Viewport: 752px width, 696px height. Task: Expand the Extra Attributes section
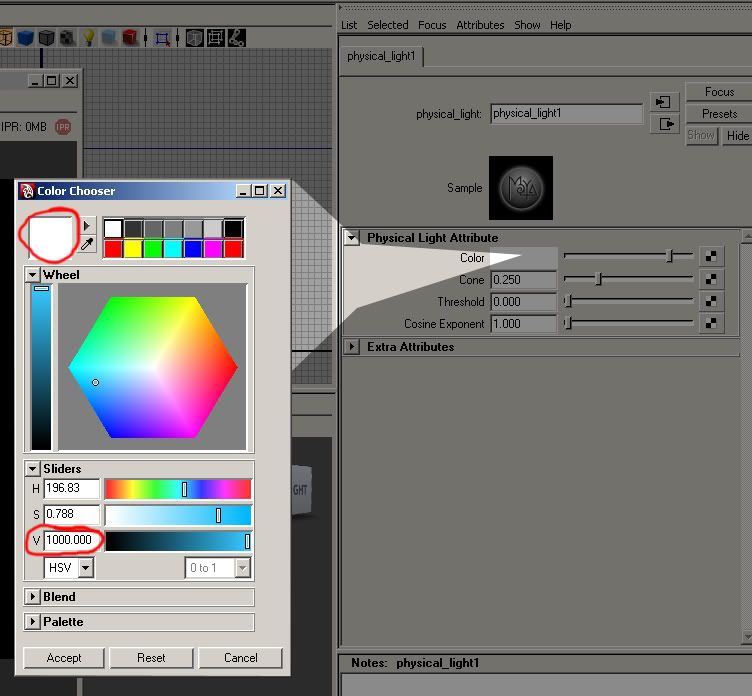[352, 347]
